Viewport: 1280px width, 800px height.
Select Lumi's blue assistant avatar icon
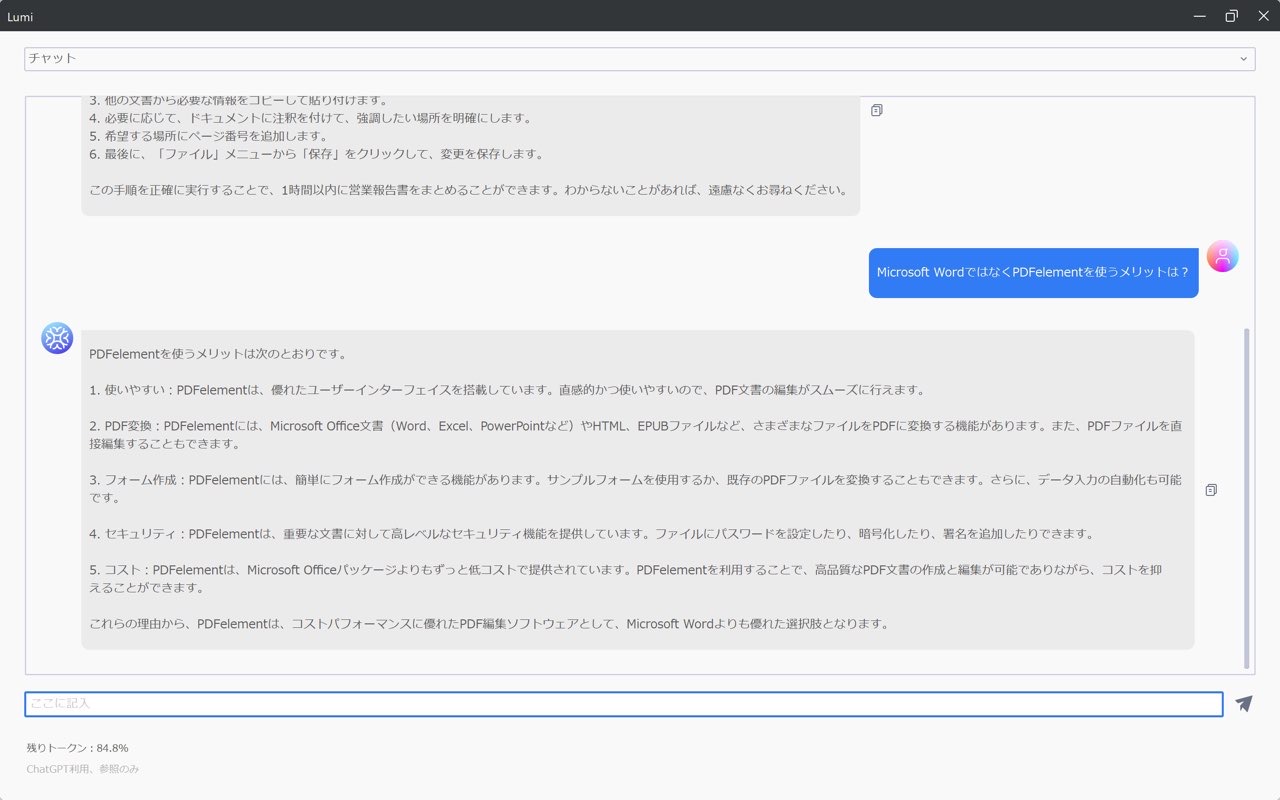[x=57, y=339]
